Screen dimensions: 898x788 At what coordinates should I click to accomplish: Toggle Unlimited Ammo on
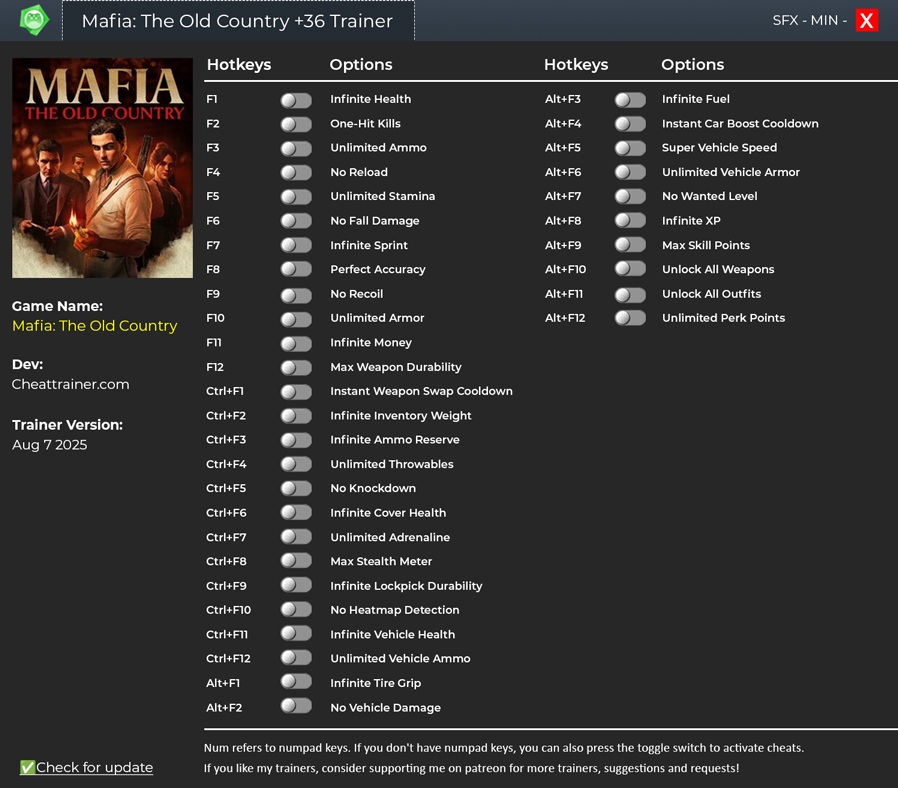[x=296, y=148]
